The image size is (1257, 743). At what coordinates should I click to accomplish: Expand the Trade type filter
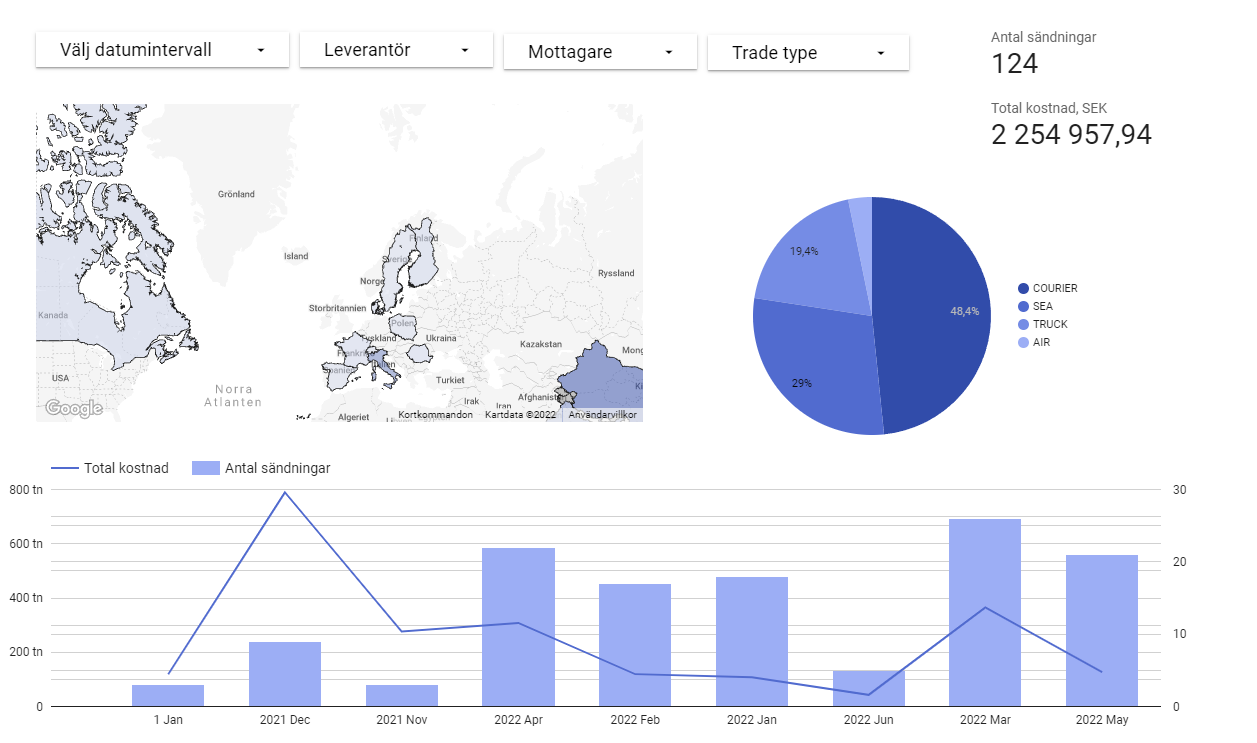click(x=808, y=53)
